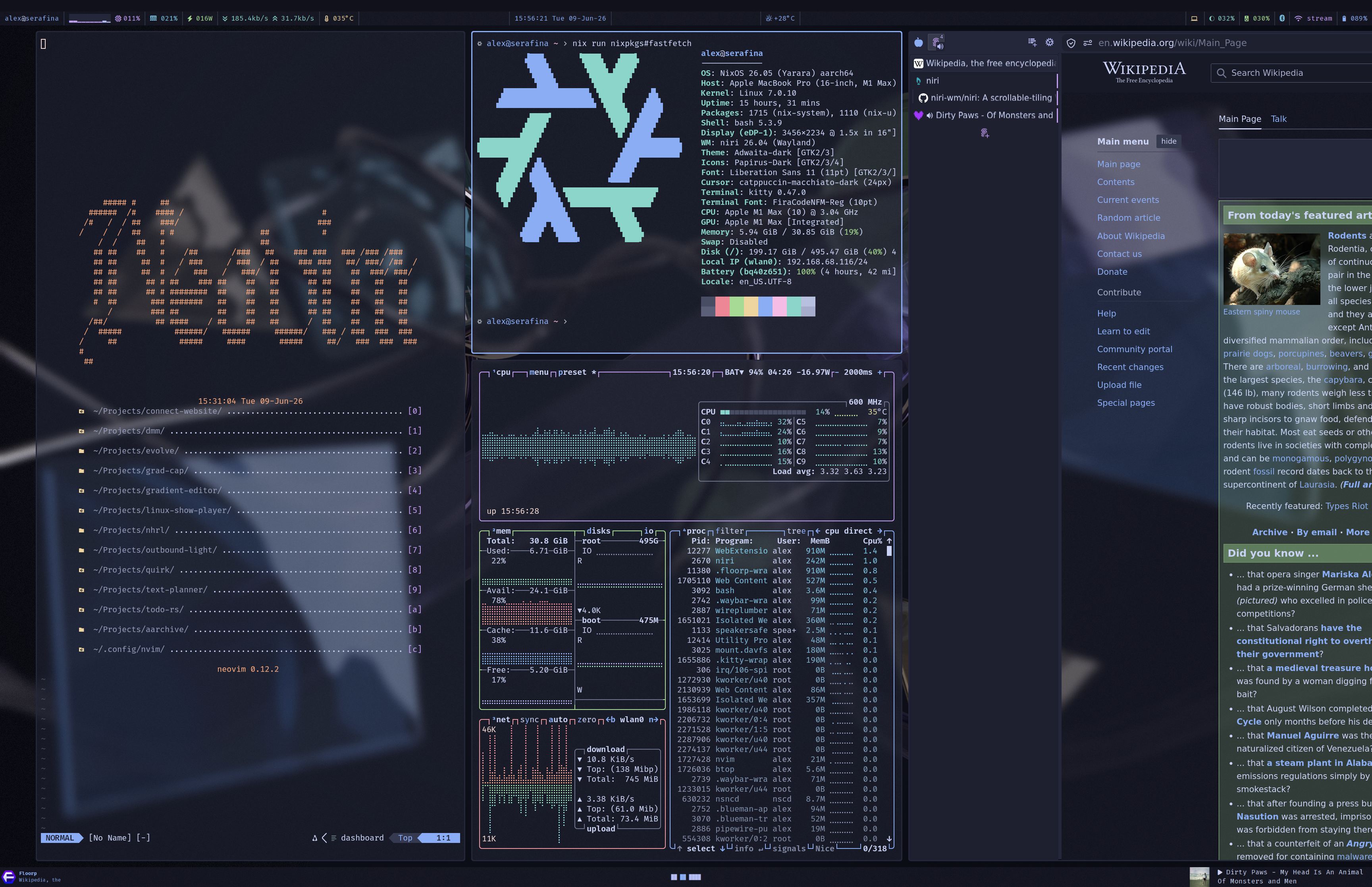Open sidebar settings gear icon

1050,42
